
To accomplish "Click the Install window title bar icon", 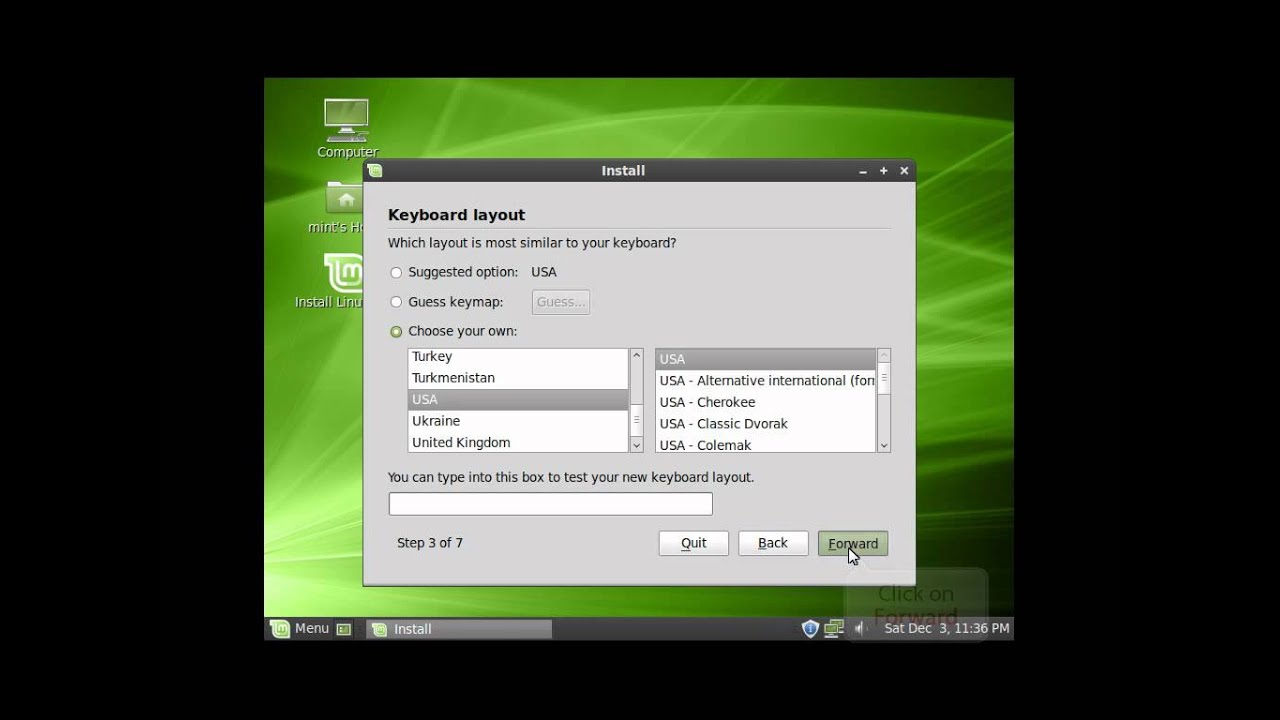I will 375,171.
